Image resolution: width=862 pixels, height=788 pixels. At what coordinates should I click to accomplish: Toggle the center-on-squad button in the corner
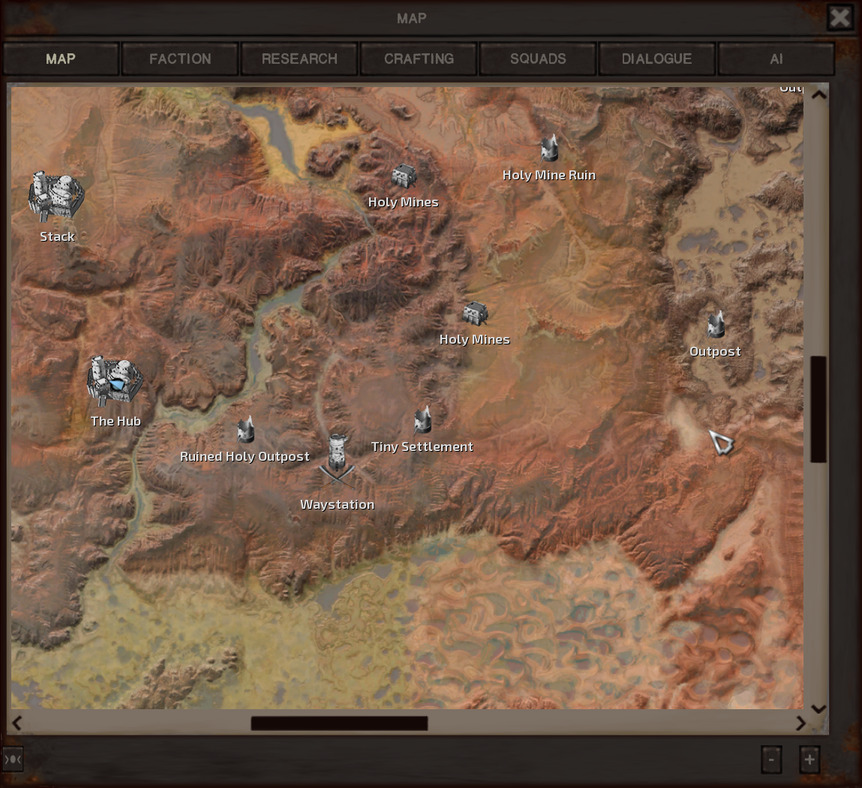tap(12, 759)
